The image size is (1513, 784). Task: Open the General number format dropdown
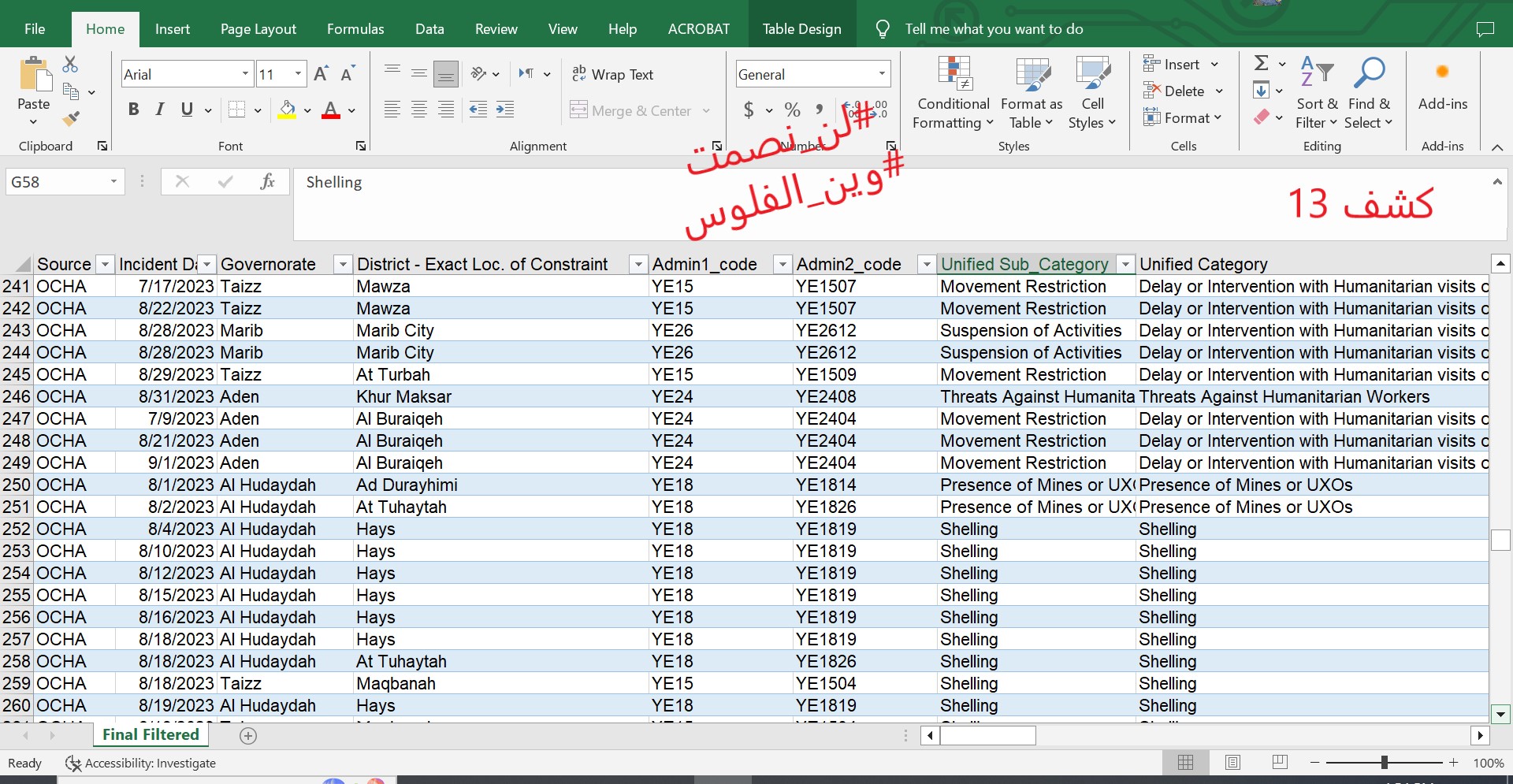(882, 74)
